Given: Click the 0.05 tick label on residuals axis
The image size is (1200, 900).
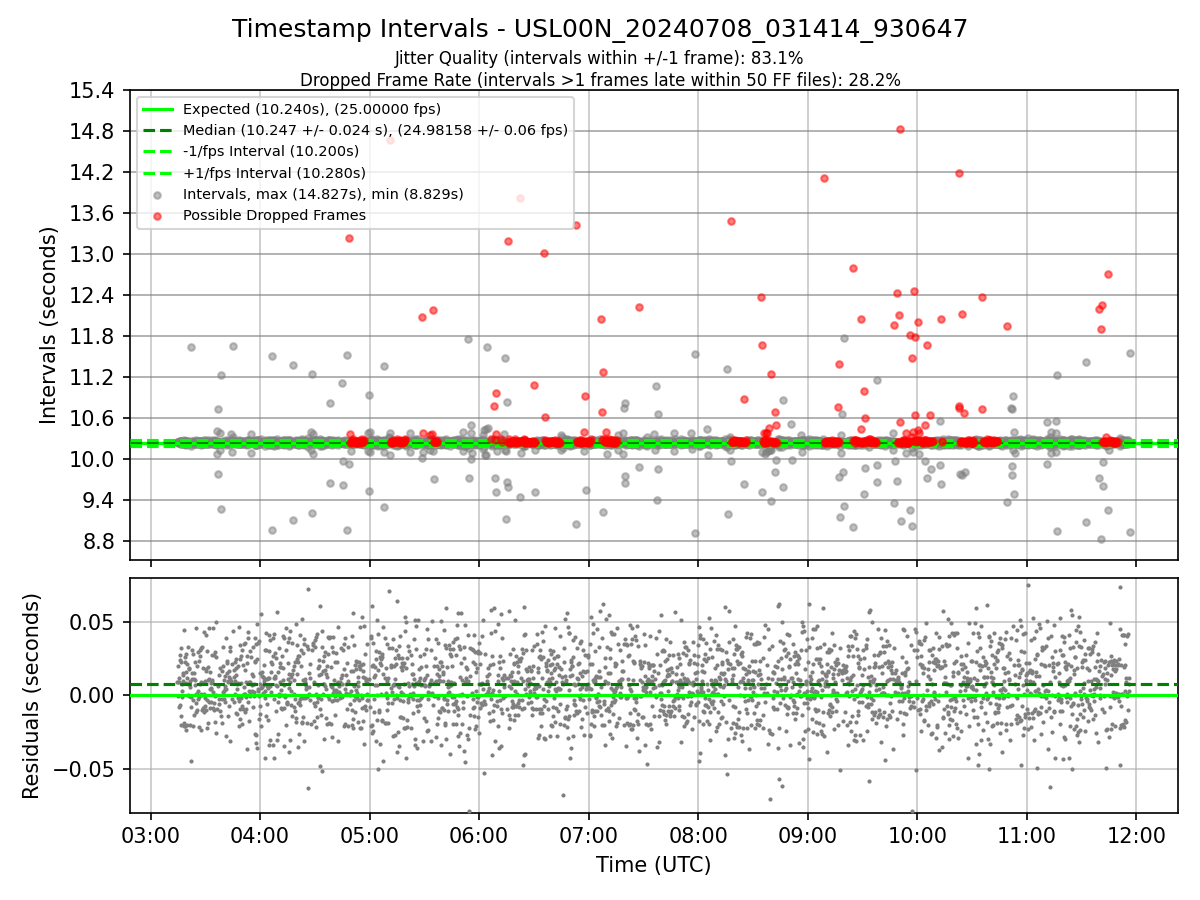Looking at the screenshot, I should [93, 622].
